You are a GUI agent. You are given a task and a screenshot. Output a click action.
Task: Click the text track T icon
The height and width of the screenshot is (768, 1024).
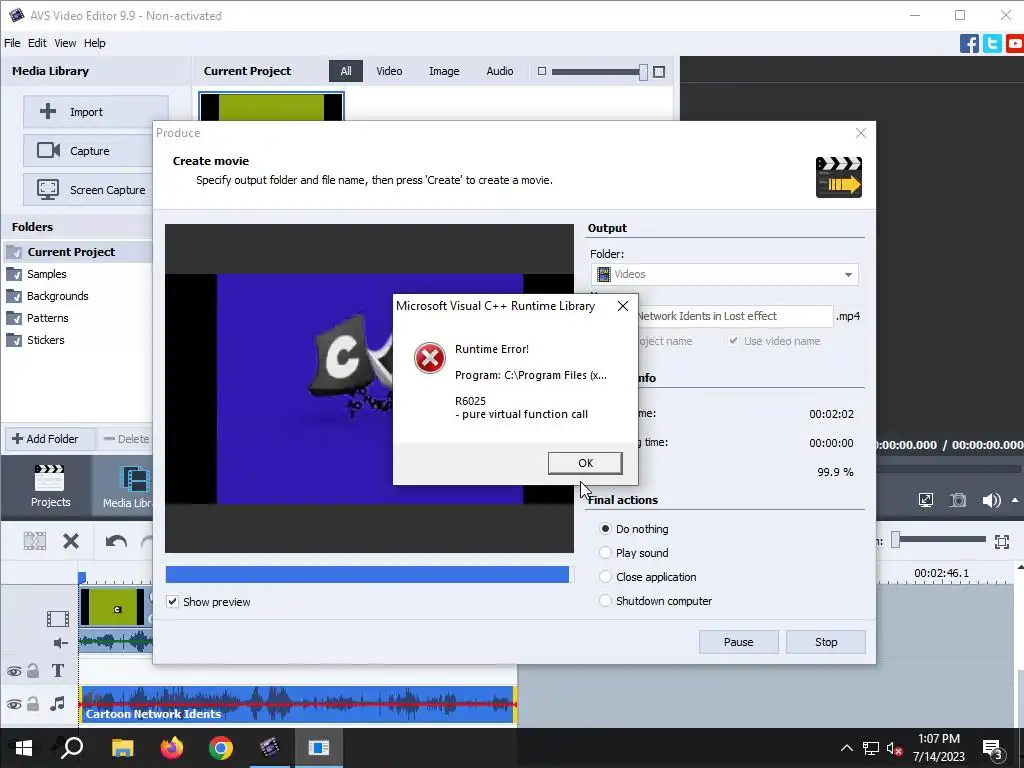[x=57, y=671]
